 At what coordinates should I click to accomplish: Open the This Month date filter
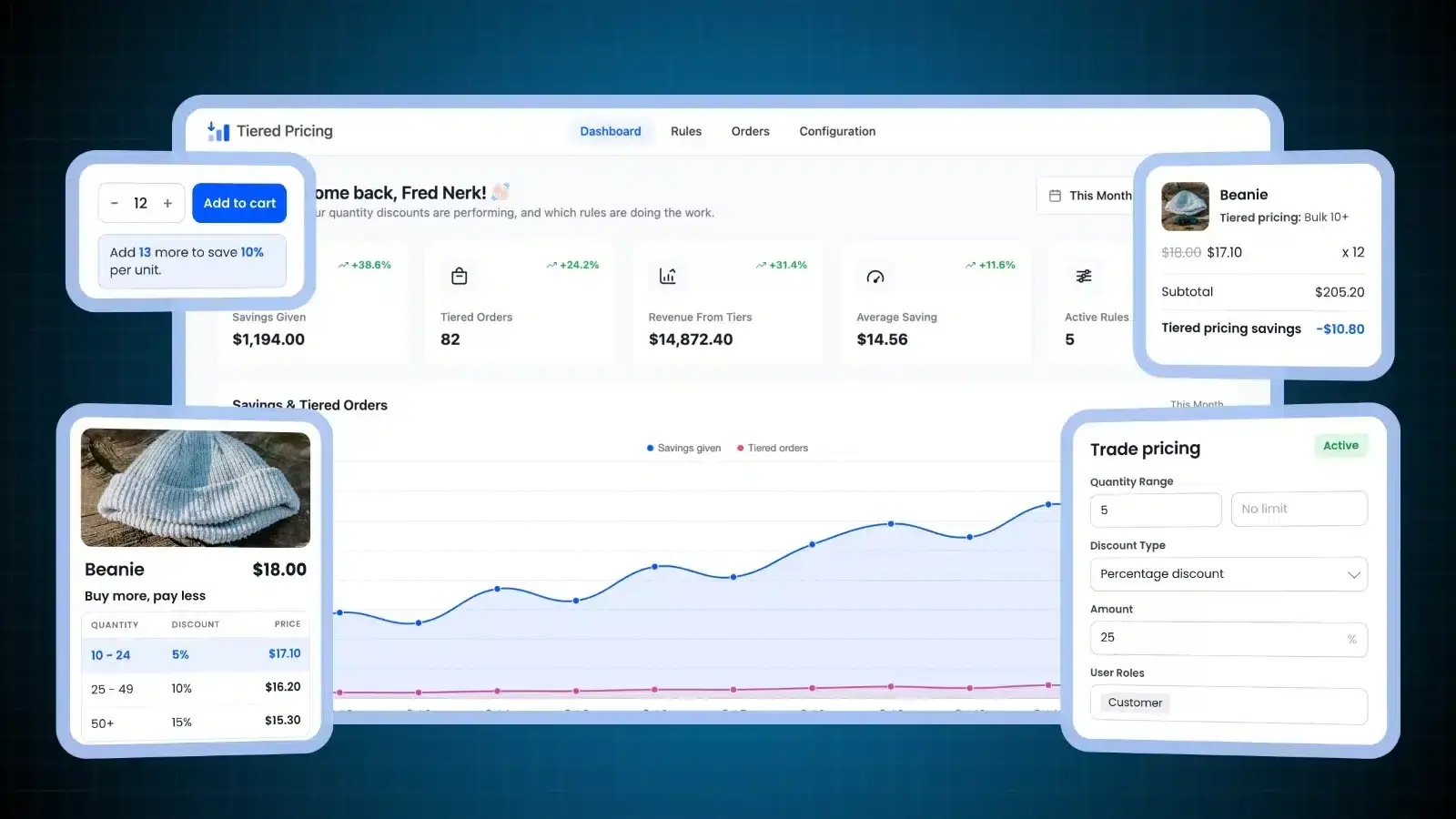(1090, 196)
